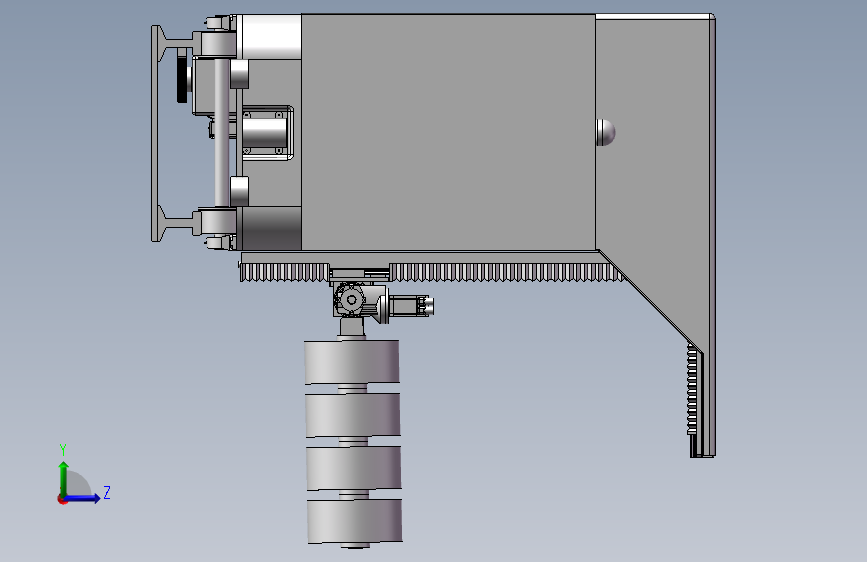Select the servo motor beside the gearbox
The height and width of the screenshot is (562, 867).
(412, 305)
